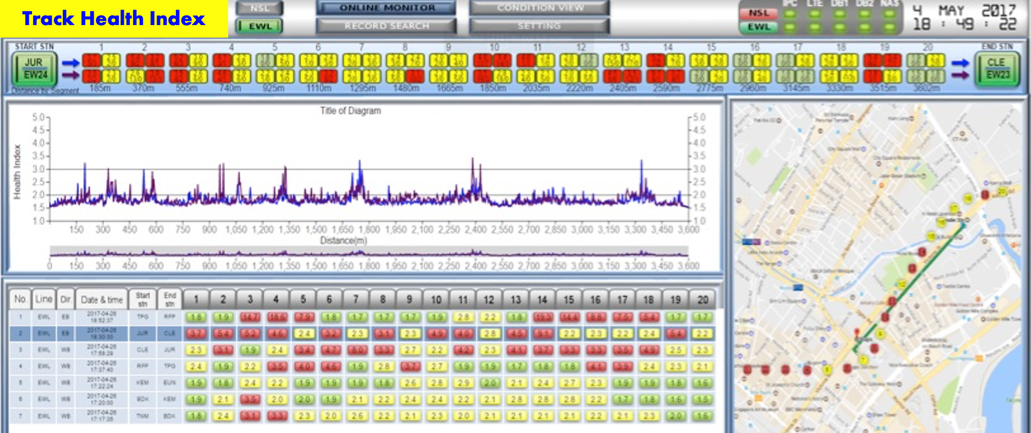
Task: Click the red NSL status indicator at top right
Action: pos(758,12)
